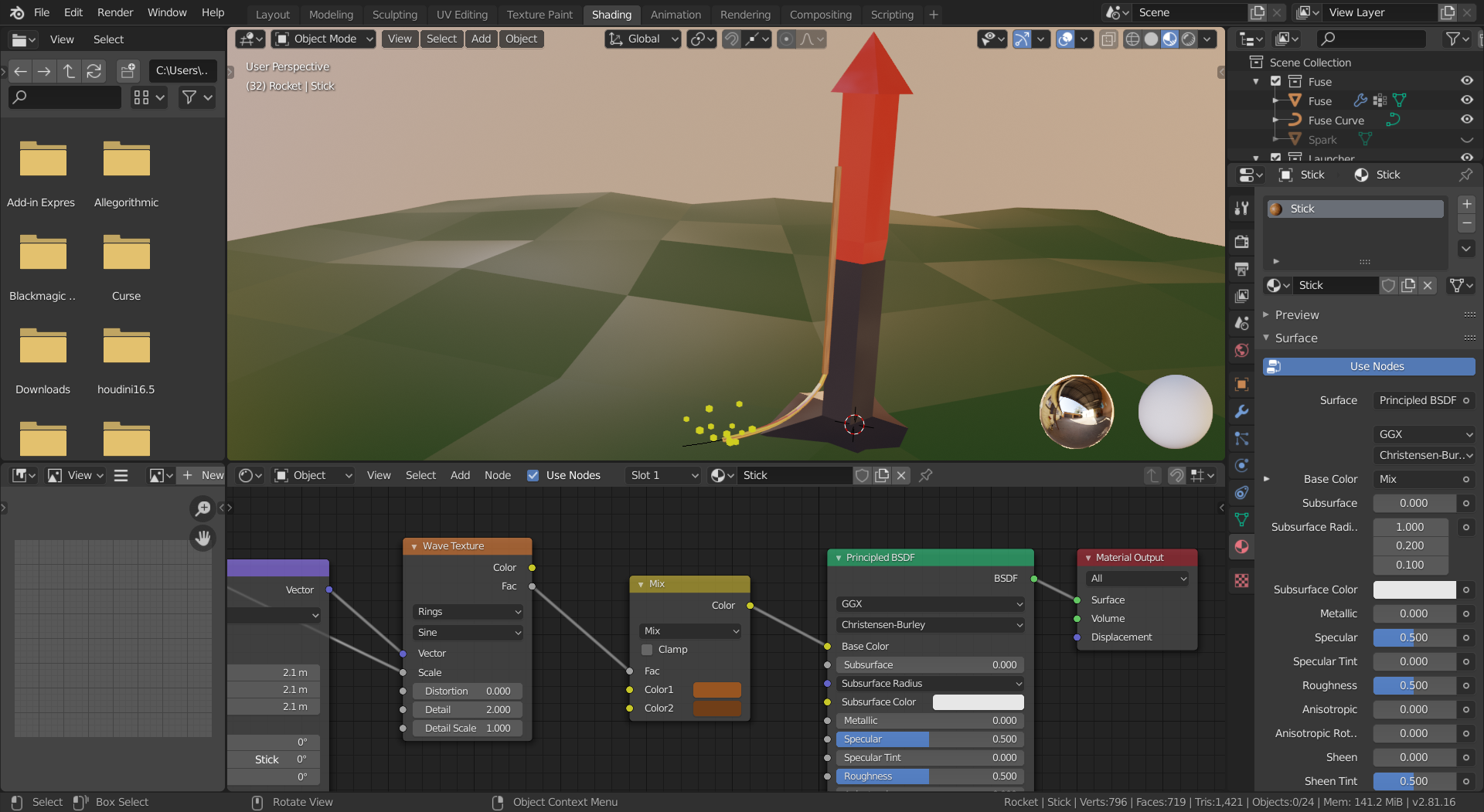Open the Render properties tab
Image resolution: width=1484 pixels, height=812 pixels.
pos(1241,241)
